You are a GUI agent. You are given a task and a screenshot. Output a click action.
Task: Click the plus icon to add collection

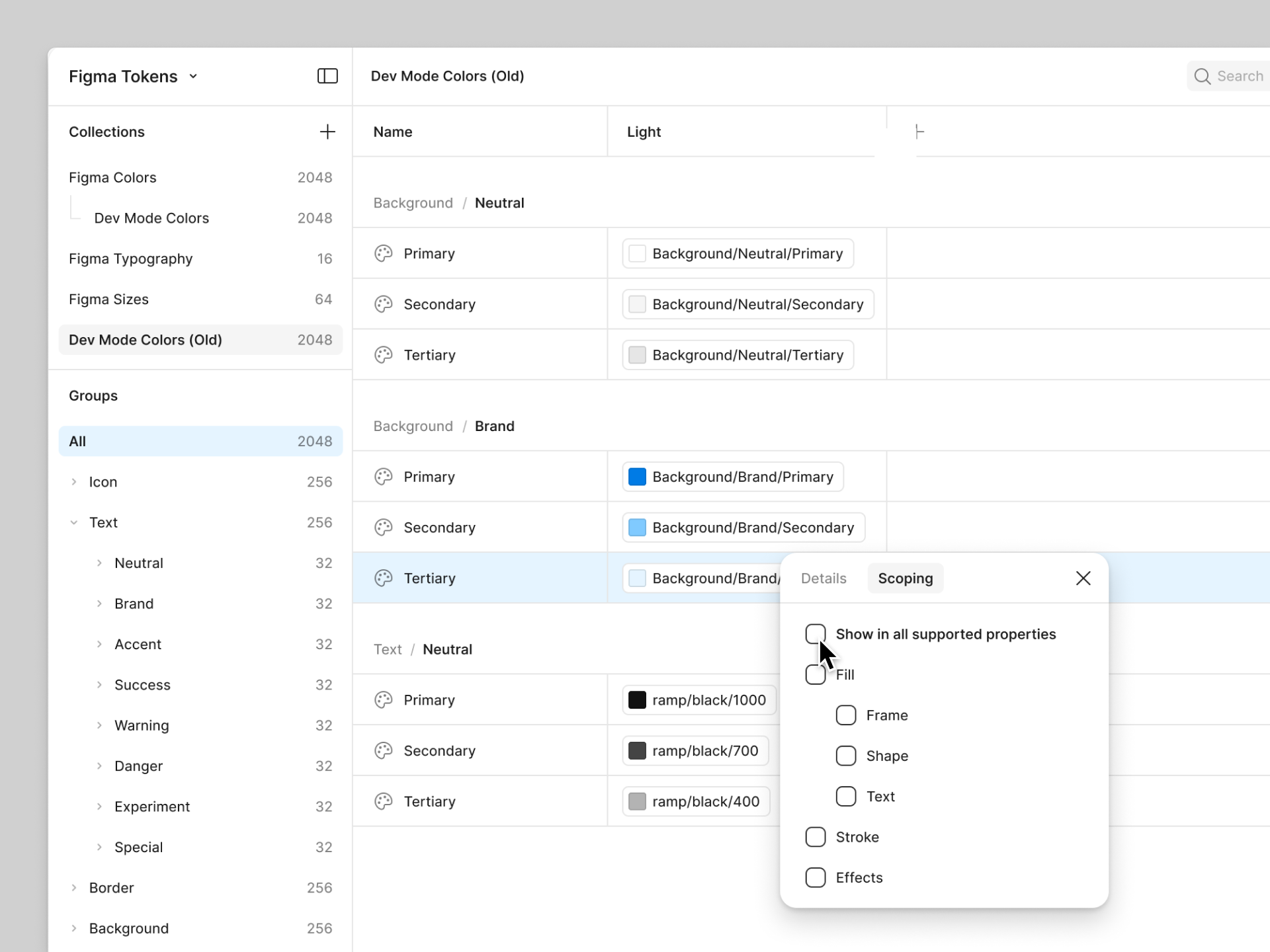(327, 132)
